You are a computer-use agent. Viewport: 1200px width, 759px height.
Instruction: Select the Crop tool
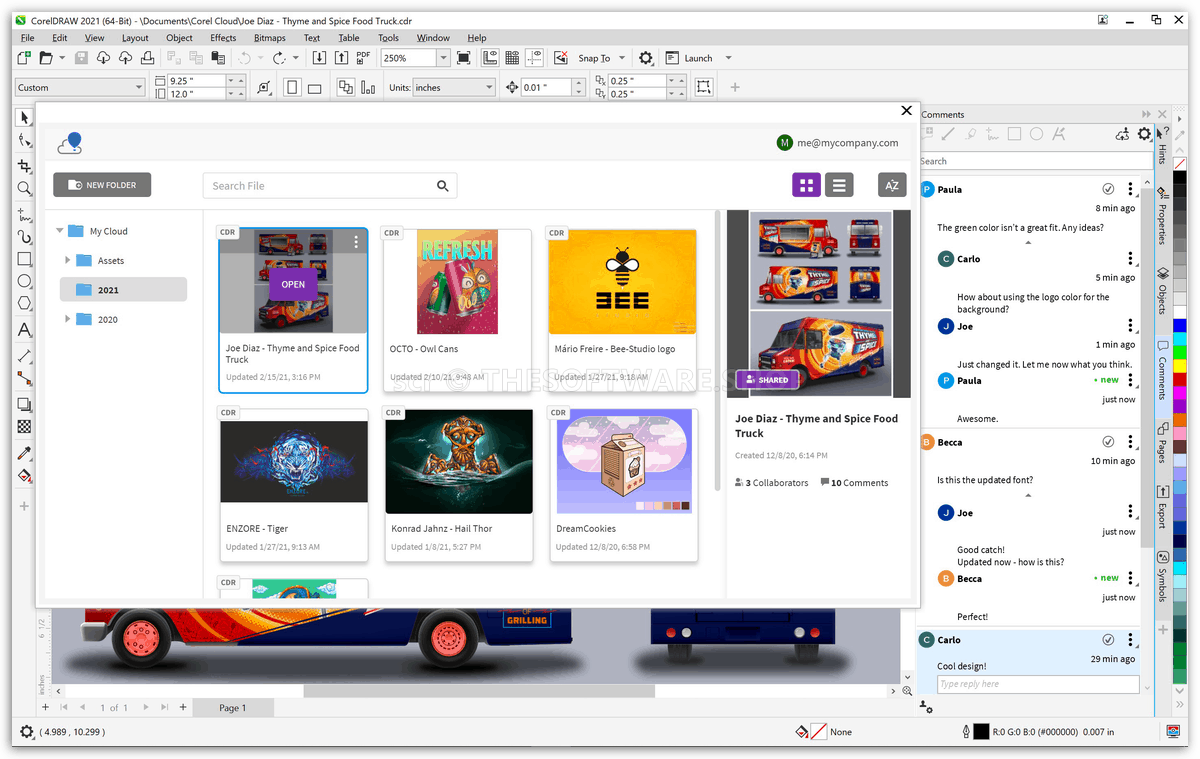(25, 166)
